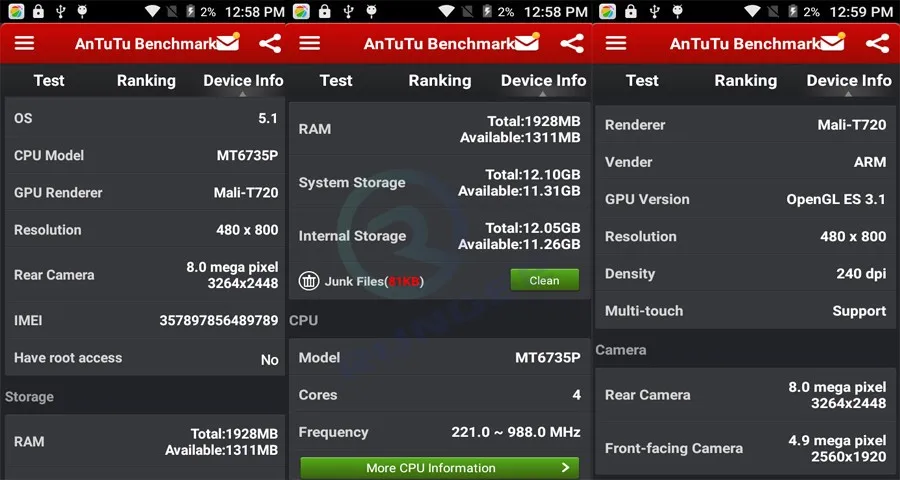
Task: Tap the Multi-touch Support row
Action: coord(746,311)
